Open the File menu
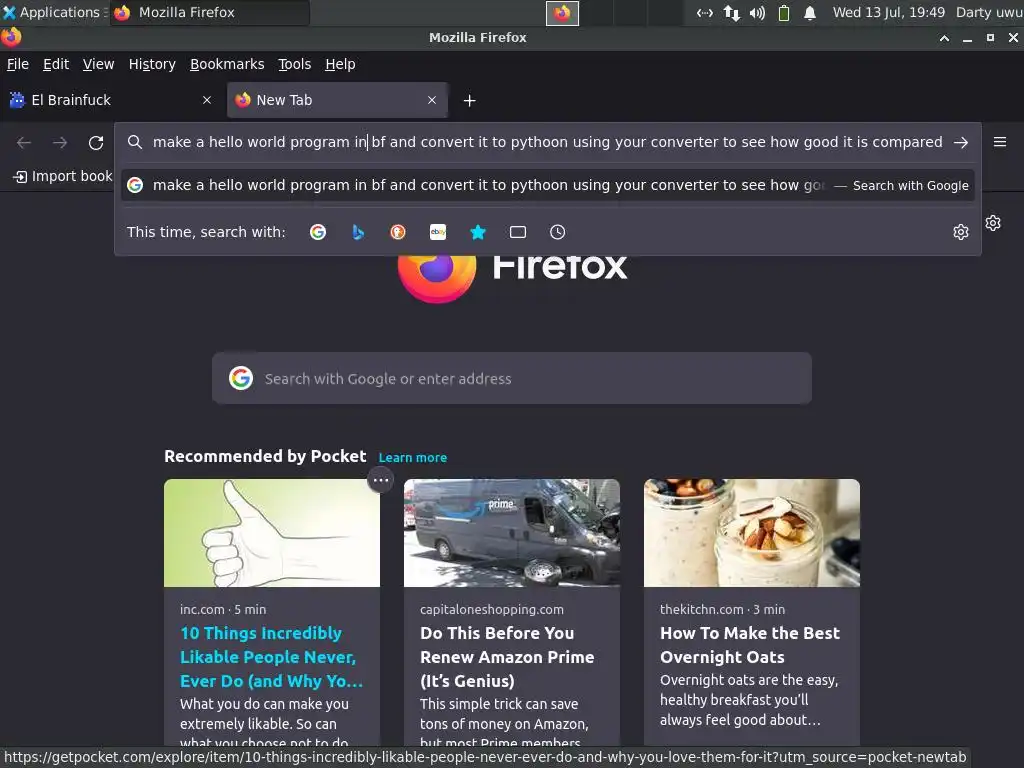1024x768 pixels. click(x=18, y=64)
